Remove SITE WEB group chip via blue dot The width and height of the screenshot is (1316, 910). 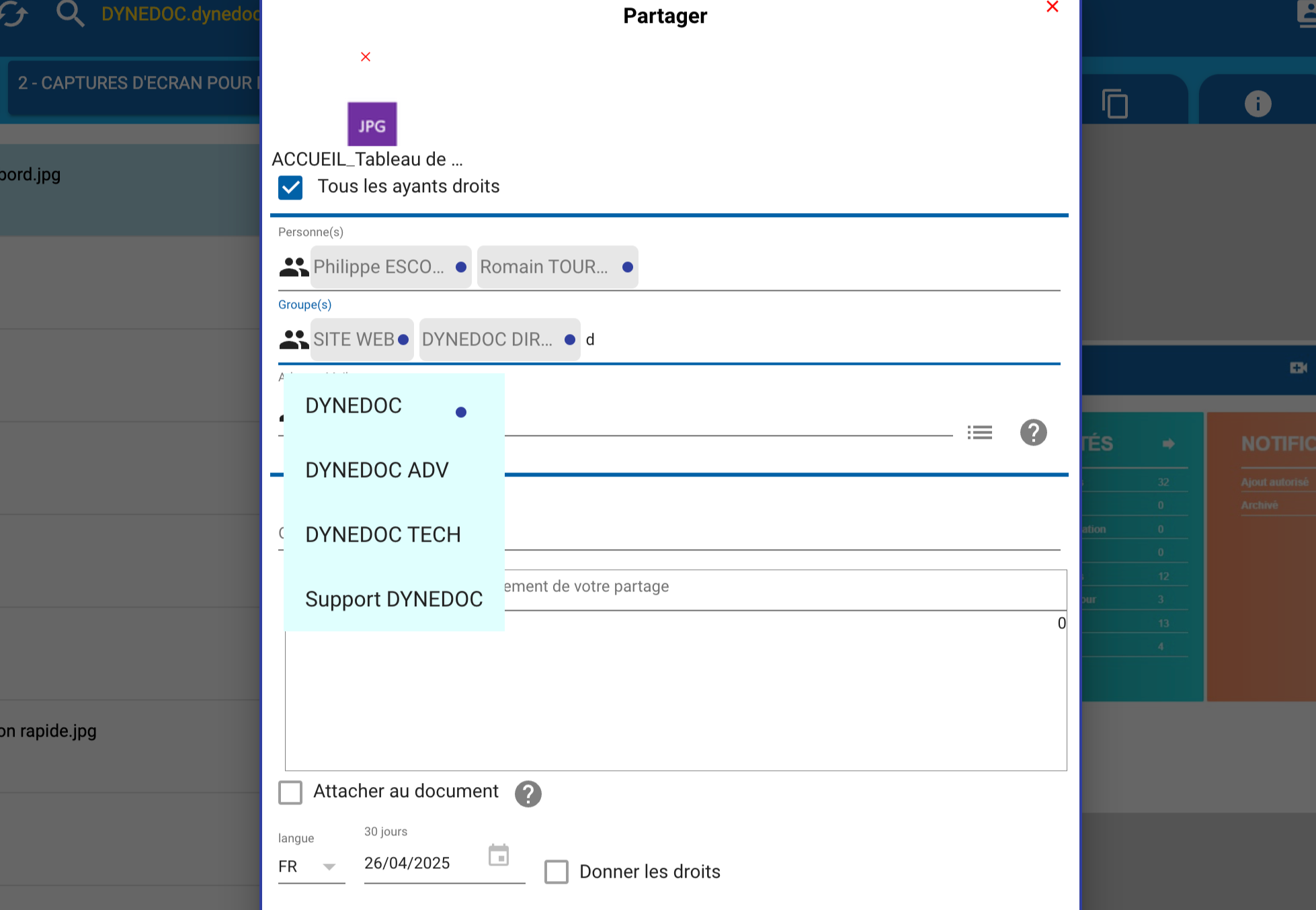tap(403, 340)
